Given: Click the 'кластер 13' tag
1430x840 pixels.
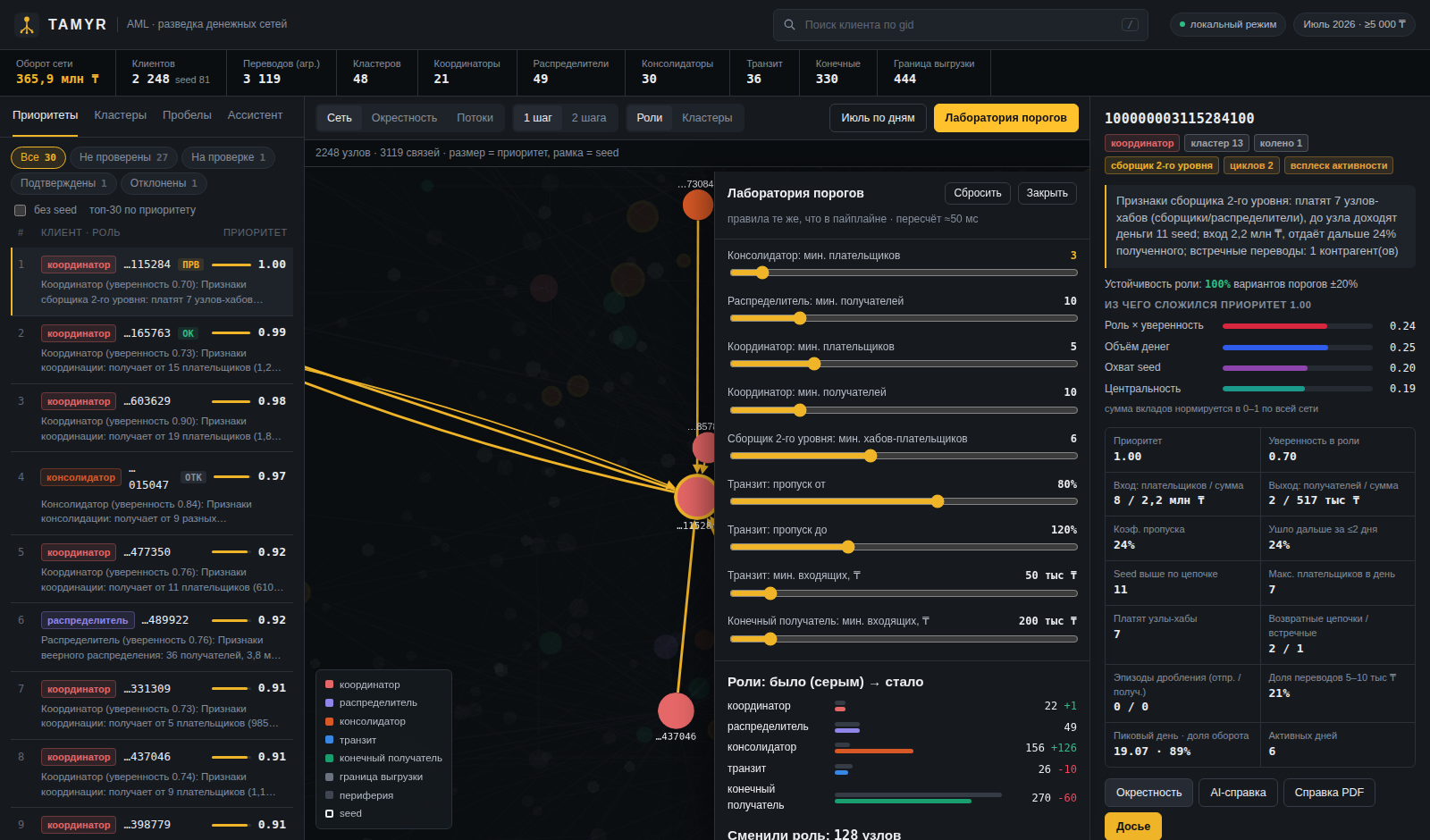Looking at the screenshot, I should tap(1216, 143).
